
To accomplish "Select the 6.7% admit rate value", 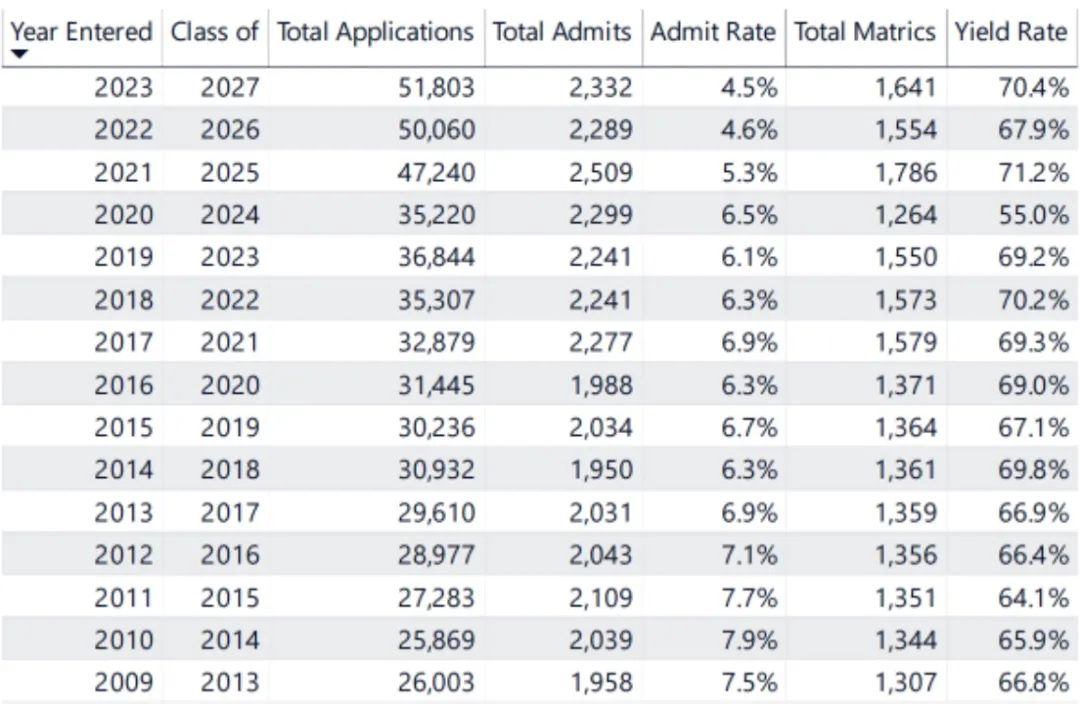I will (x=749, y=427).
